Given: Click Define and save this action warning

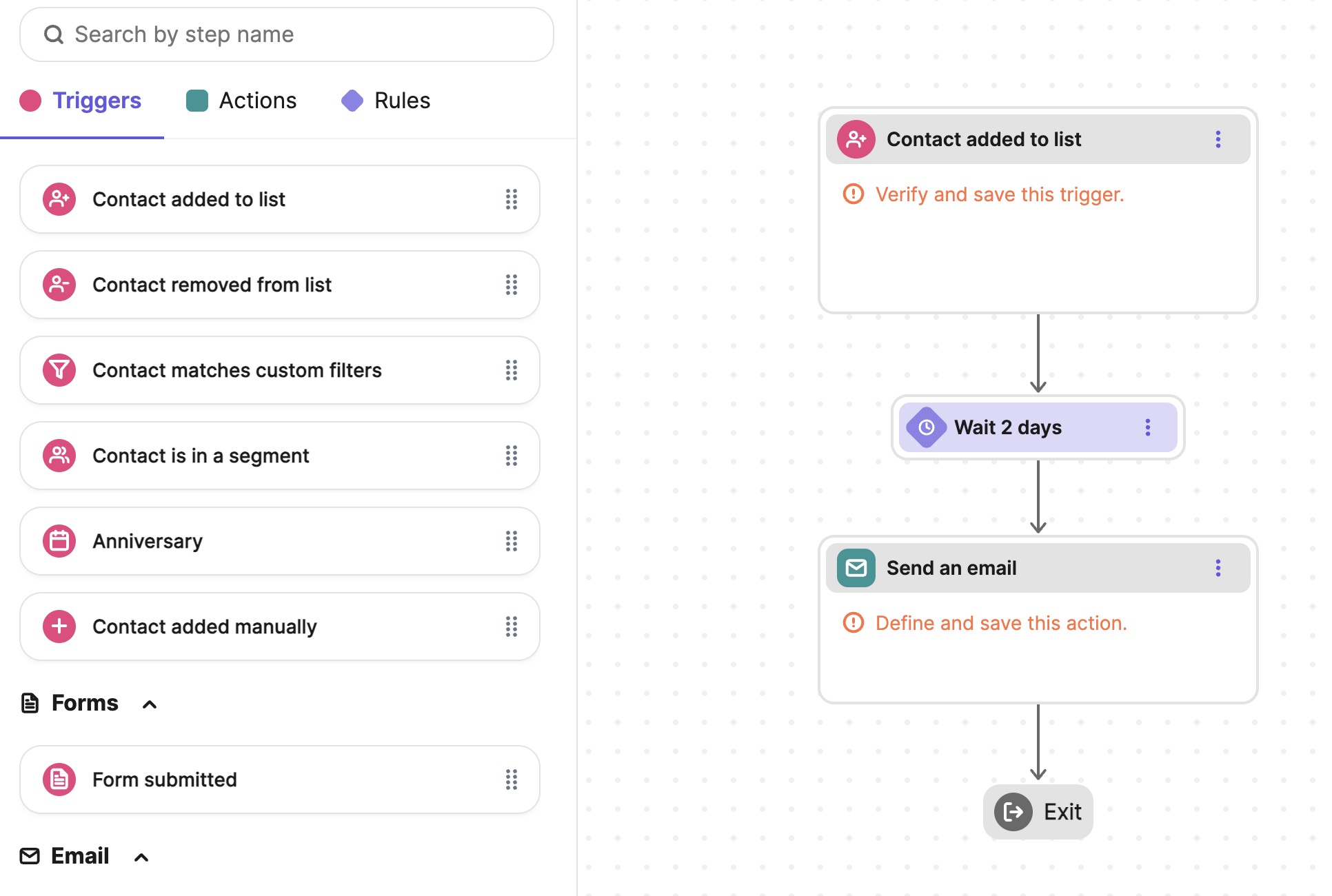Looking at the screenshot, I should [1001, 623].
